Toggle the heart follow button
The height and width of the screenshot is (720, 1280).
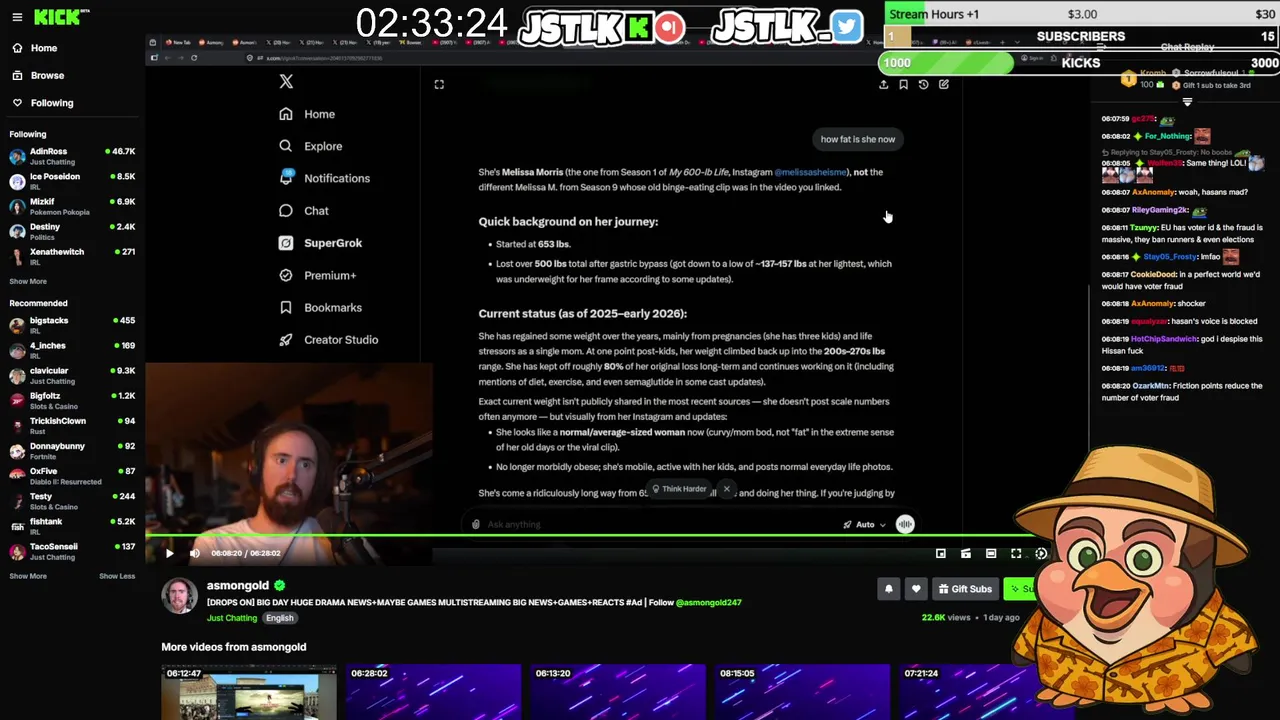tap(916, 589)
